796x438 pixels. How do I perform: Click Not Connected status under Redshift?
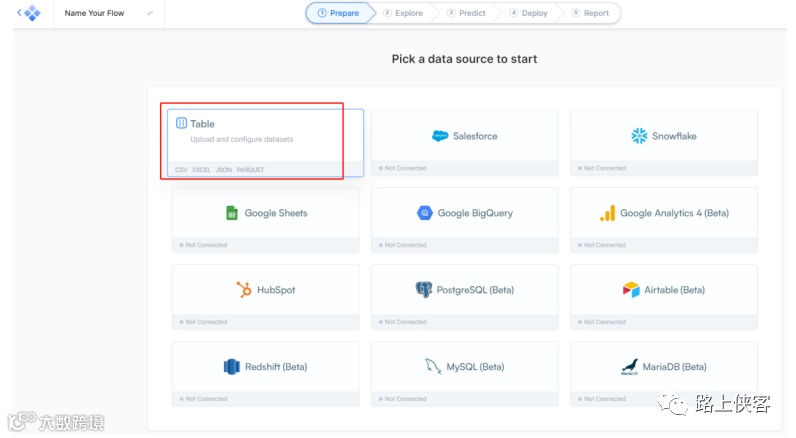pos(203,399)
